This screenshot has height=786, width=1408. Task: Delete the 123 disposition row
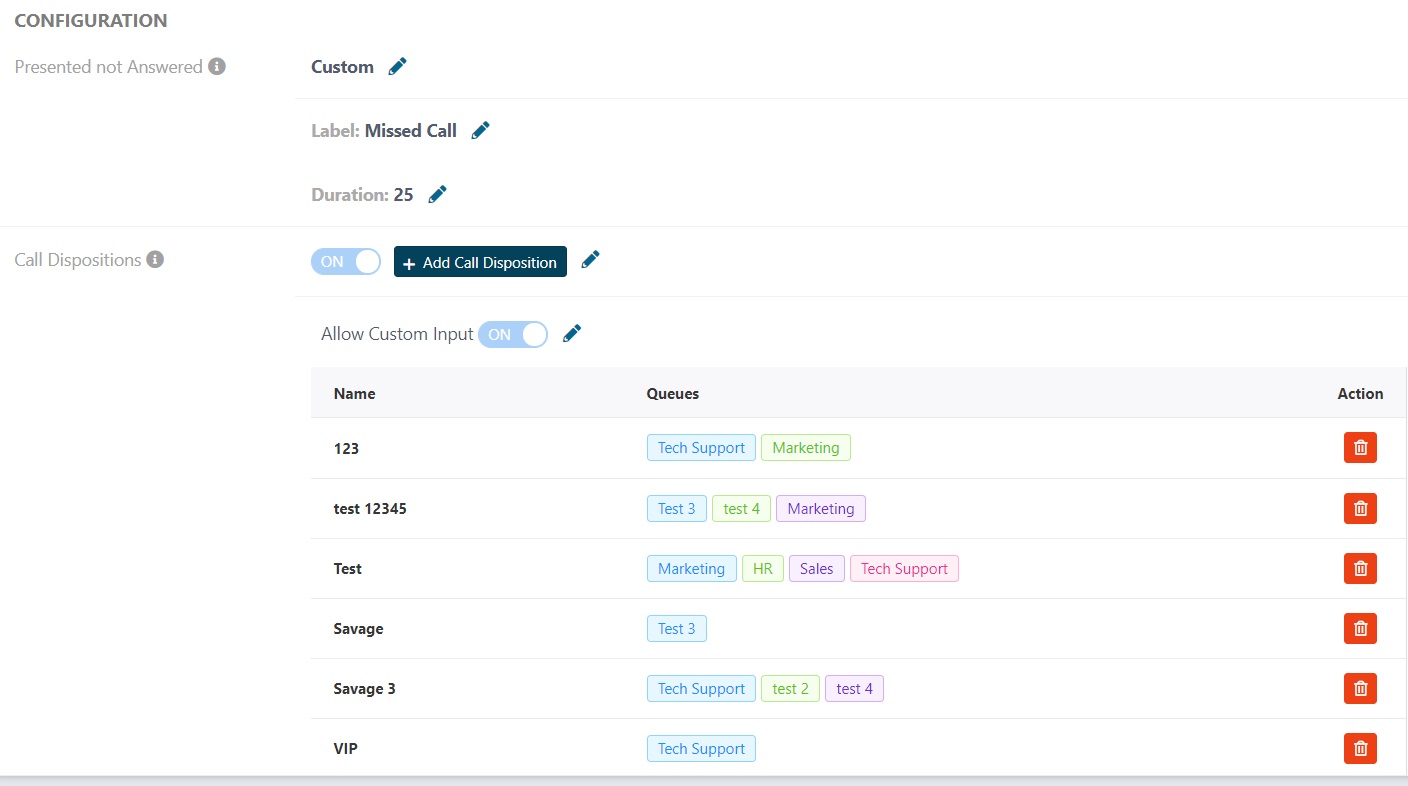(x=1360, y=448)
